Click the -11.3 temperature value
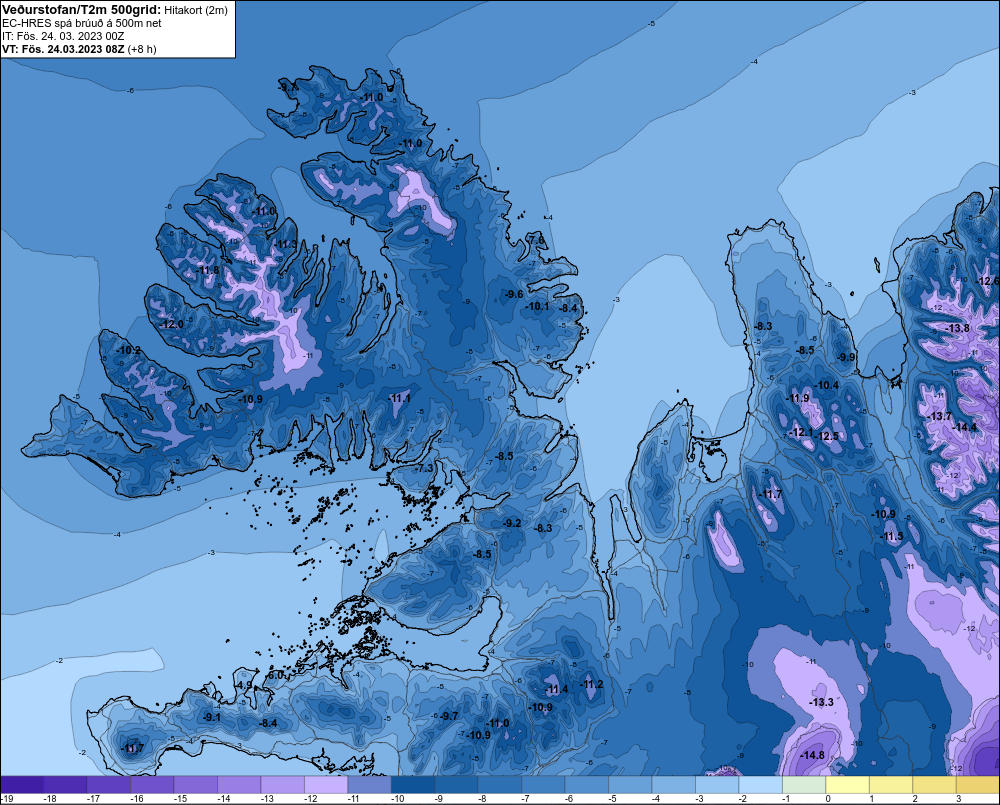1000x805 pixels. [x=286, y=244]
